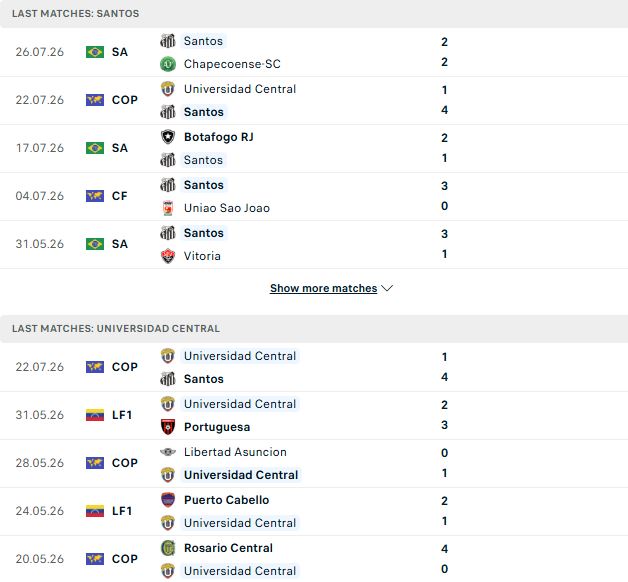Click the CF competition label on 04.07.26

[119, 196]
